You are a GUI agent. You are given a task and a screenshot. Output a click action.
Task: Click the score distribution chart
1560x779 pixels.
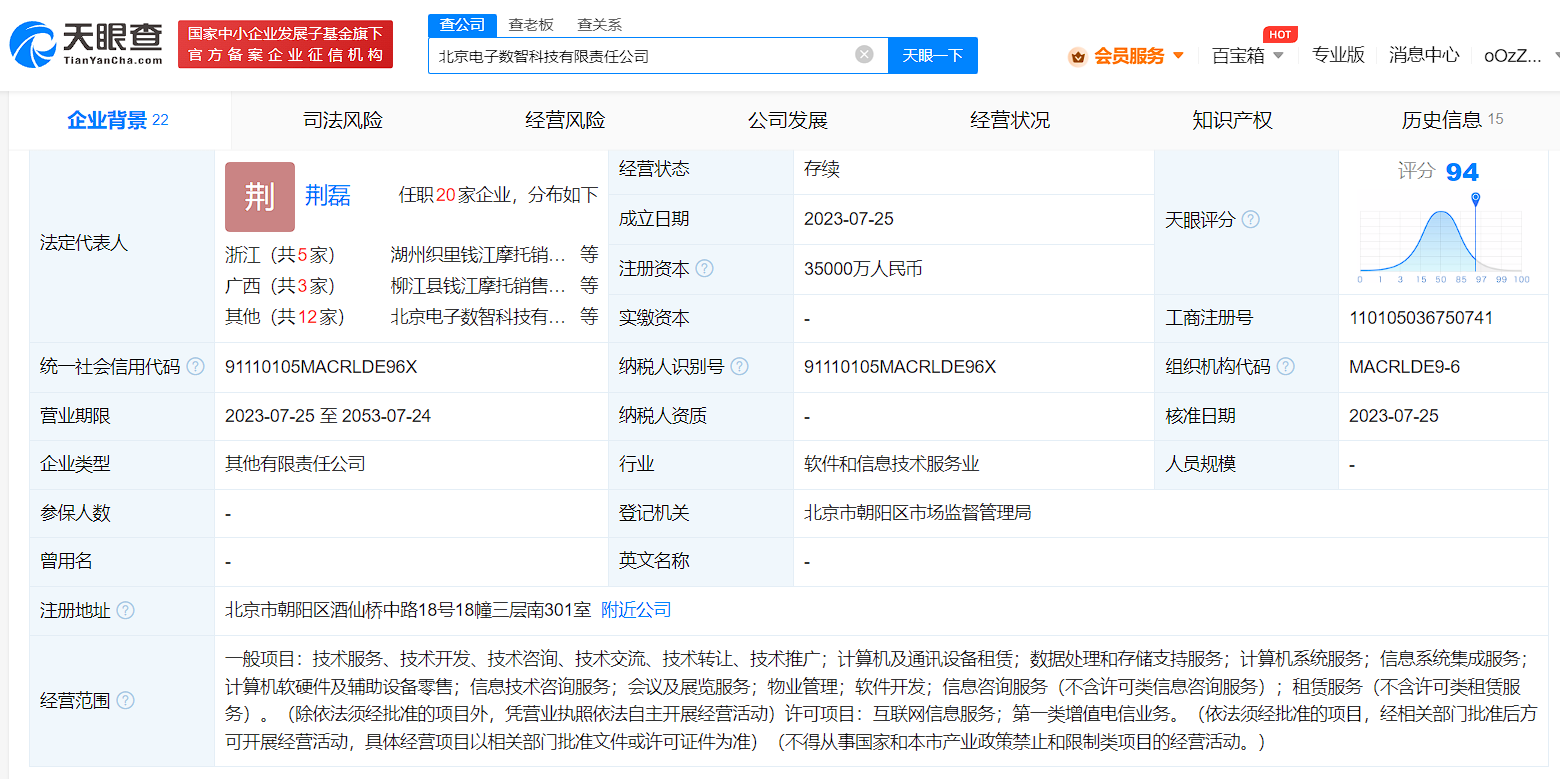[x=1442, y=240]
